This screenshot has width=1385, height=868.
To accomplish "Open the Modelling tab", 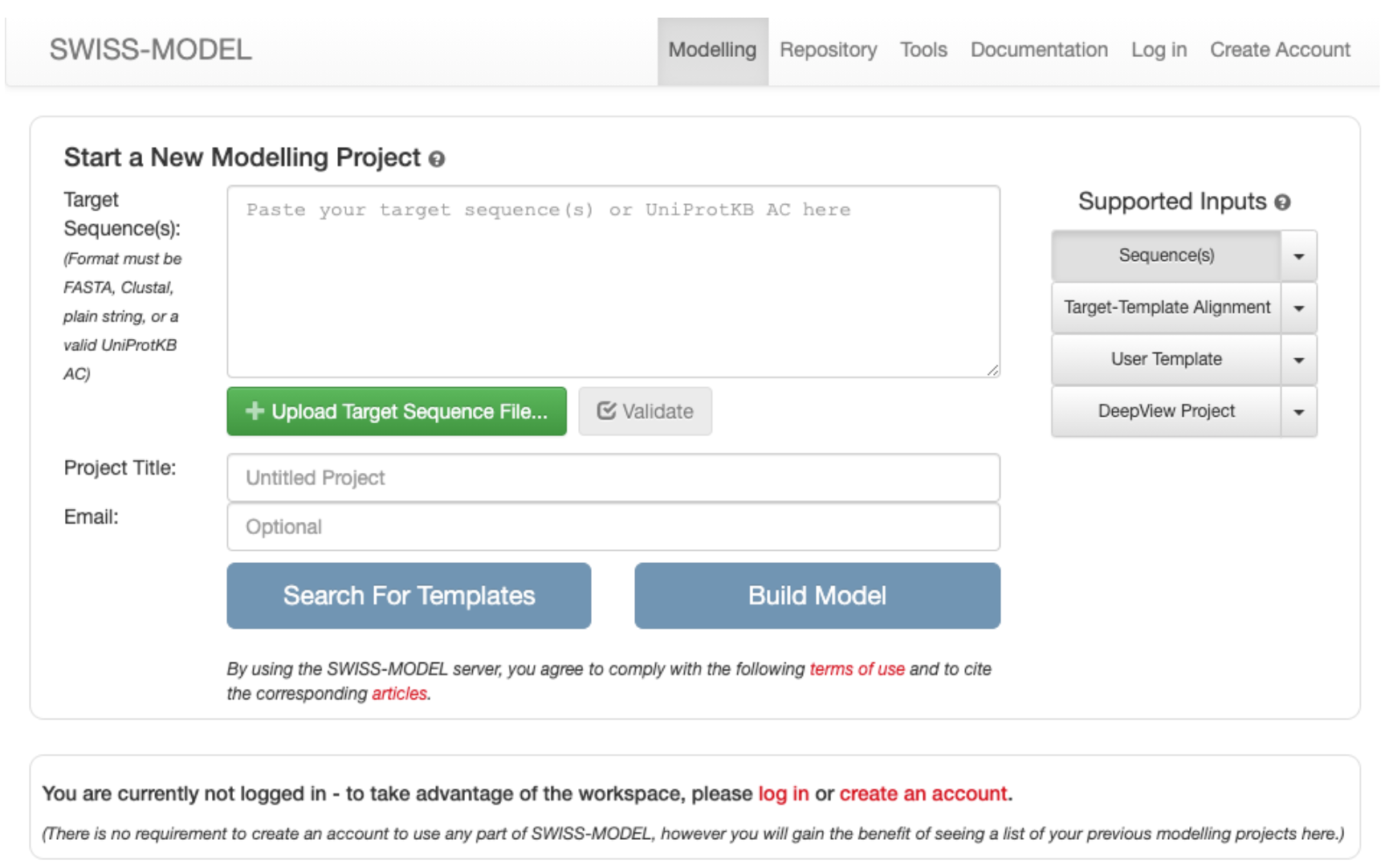I will click(x=712, y=51).
